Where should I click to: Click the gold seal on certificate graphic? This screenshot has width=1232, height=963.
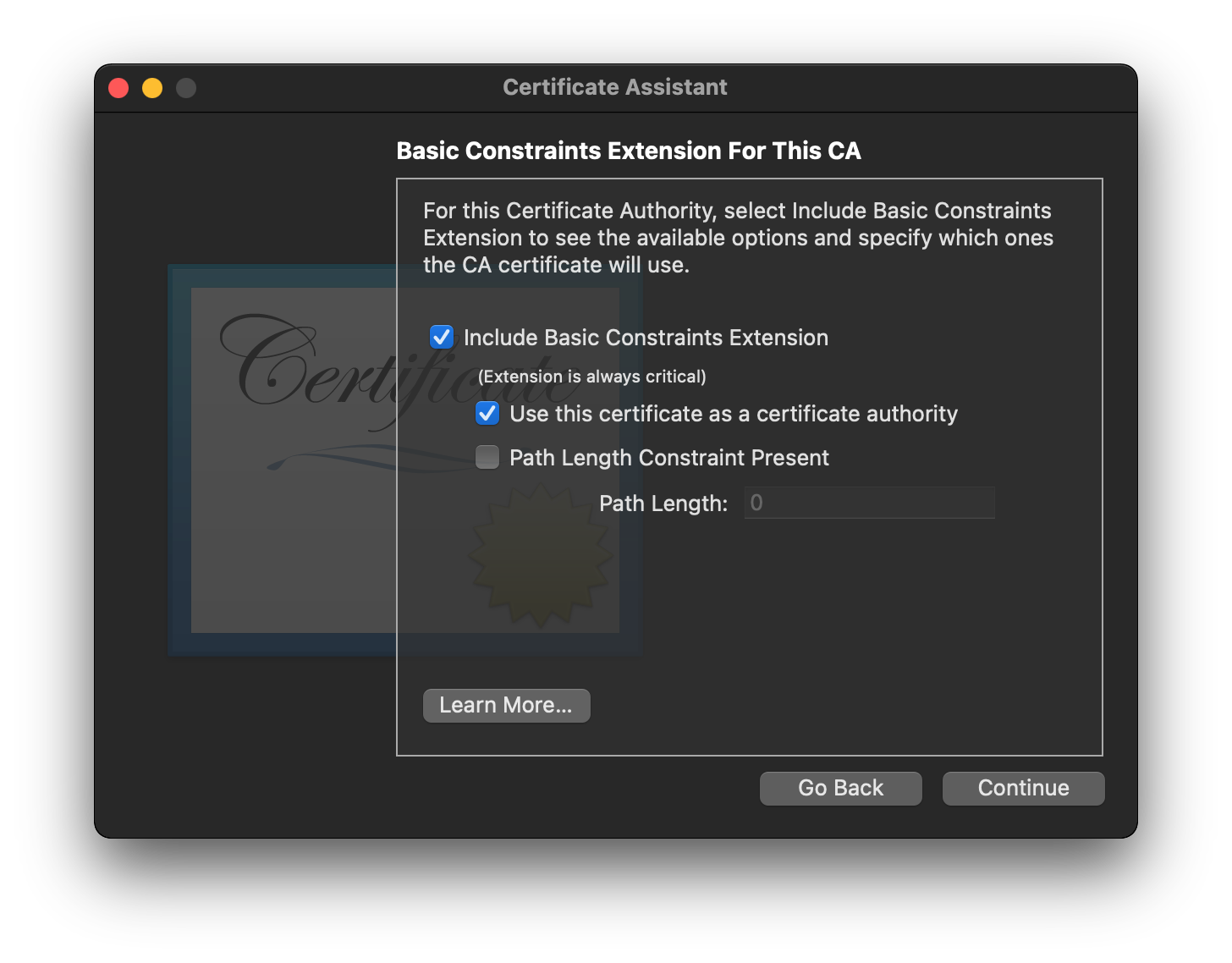(x=540, y=556)
